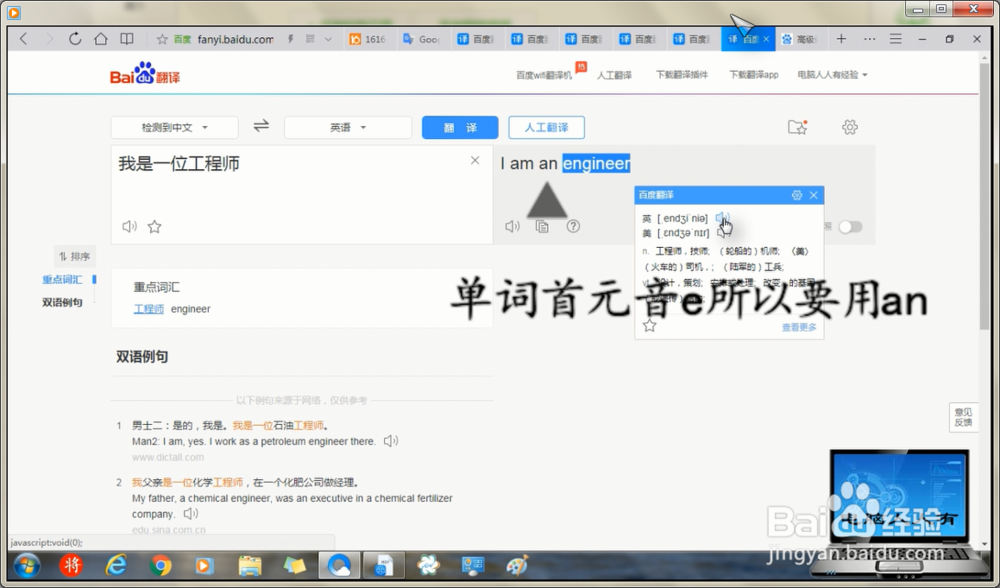Click 查看更多 in the popup
1000x588 pixels.
[x=799, y=327]
